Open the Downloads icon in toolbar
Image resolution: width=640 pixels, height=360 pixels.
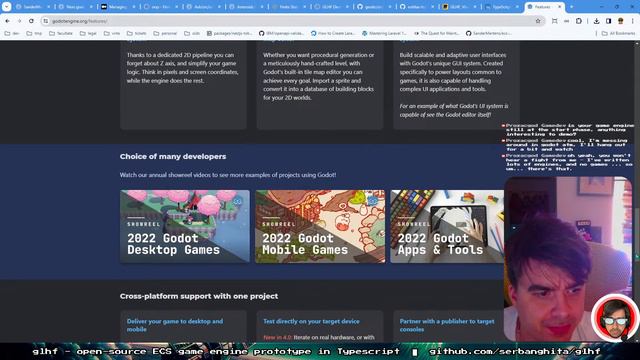pos(596,21)
